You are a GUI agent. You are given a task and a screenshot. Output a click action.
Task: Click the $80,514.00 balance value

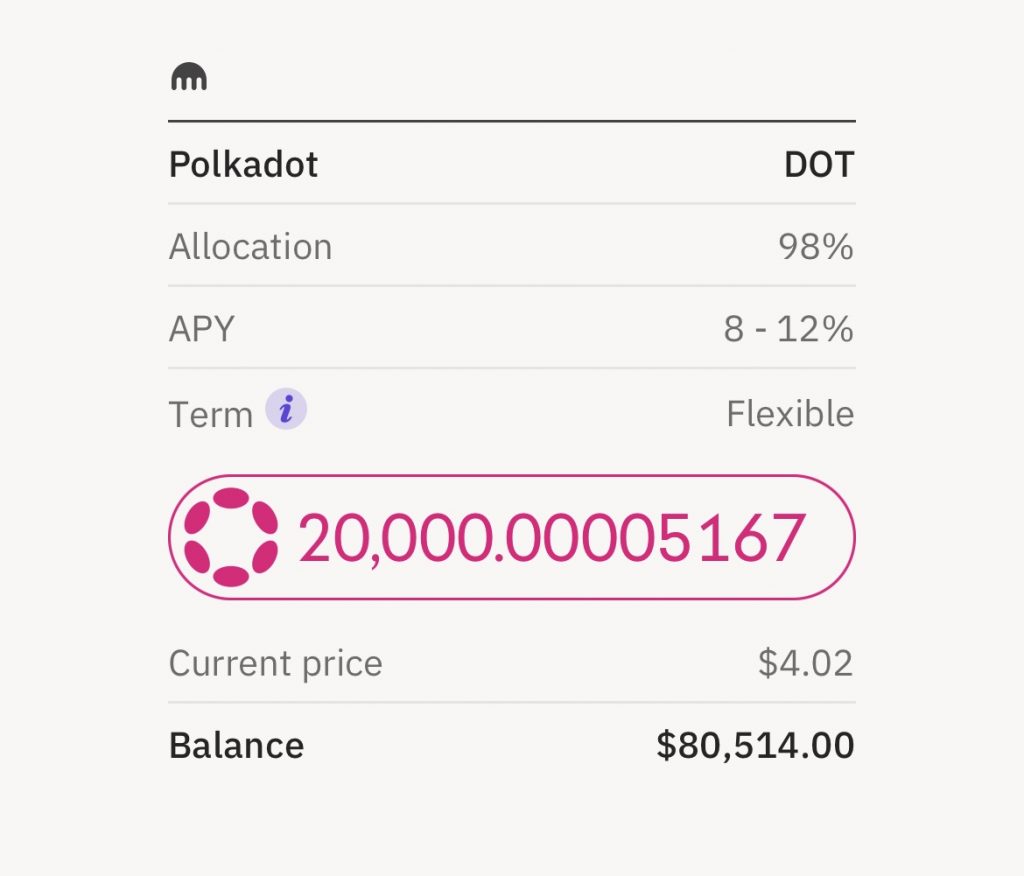(755, 745)
